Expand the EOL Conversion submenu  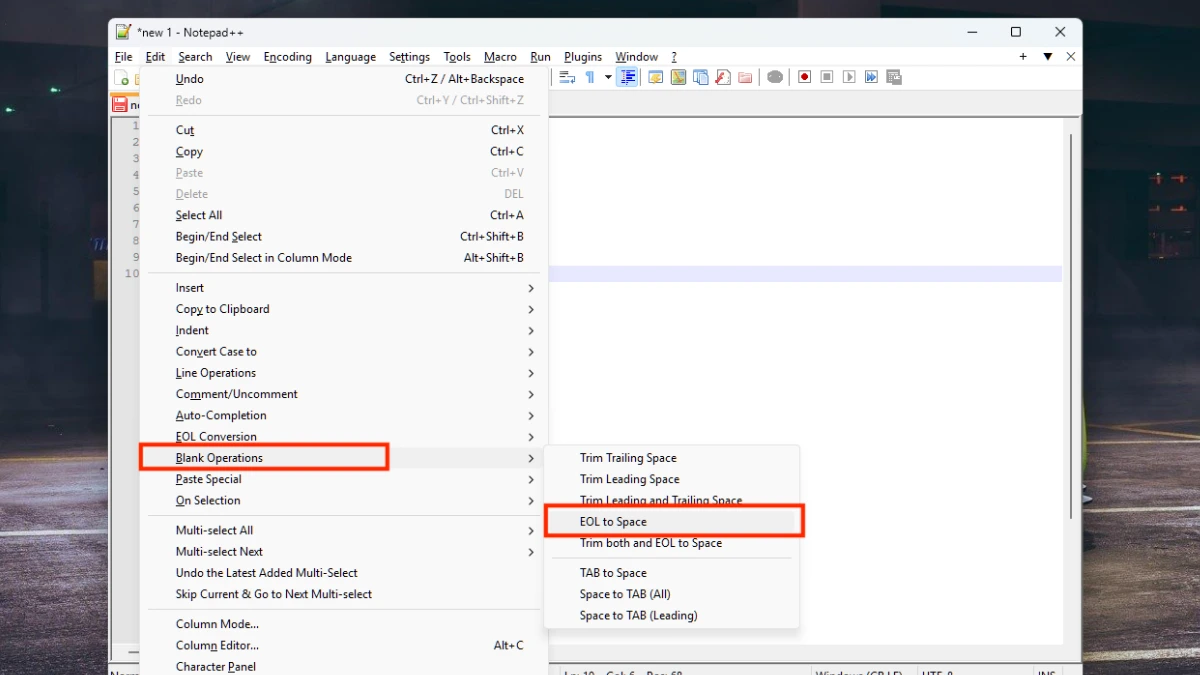(344, 437)
